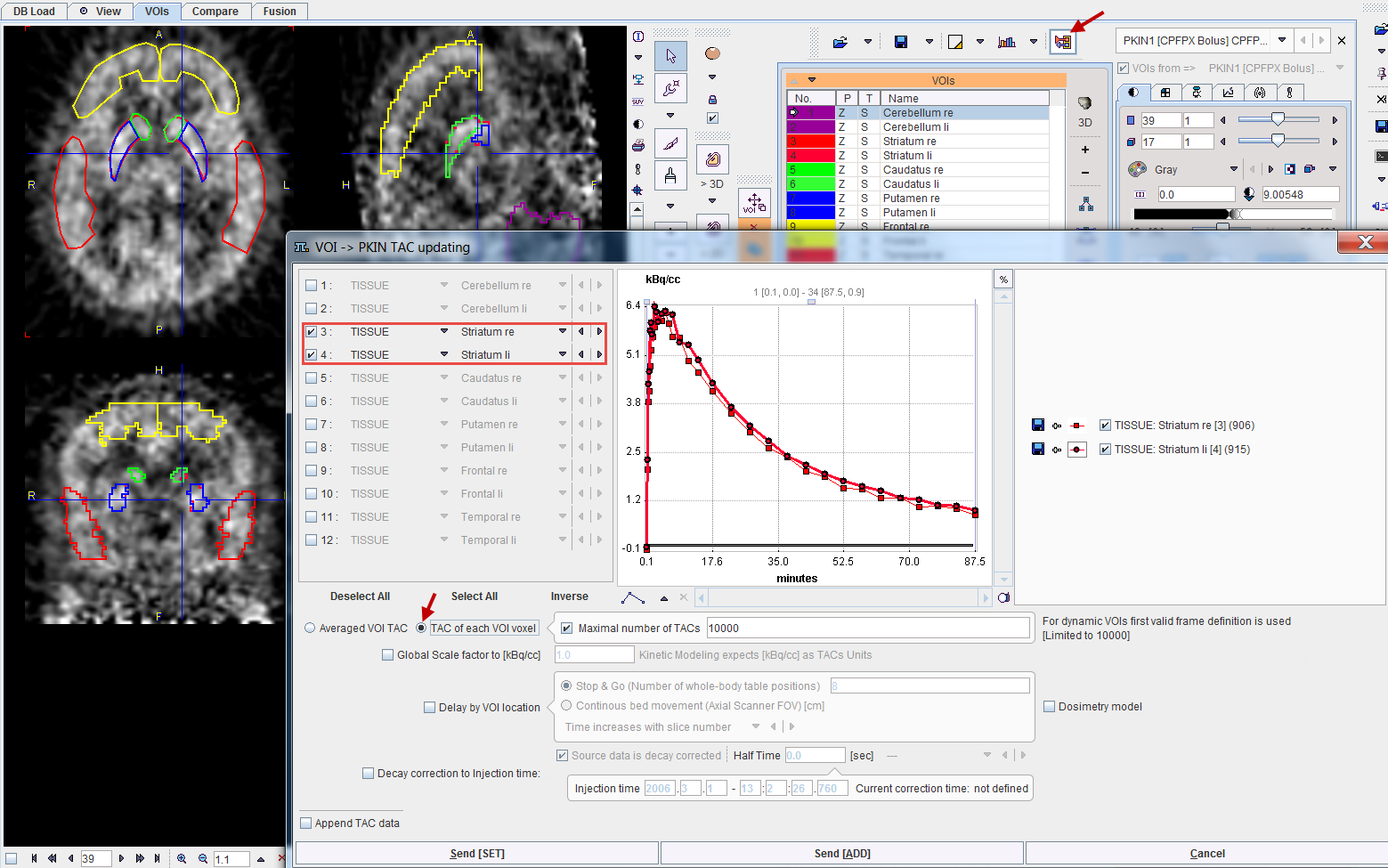Image resolution: width=1388 pixels, height=868 pixels.
Task: Open the load VOI file icon
Action: [840, 42]
